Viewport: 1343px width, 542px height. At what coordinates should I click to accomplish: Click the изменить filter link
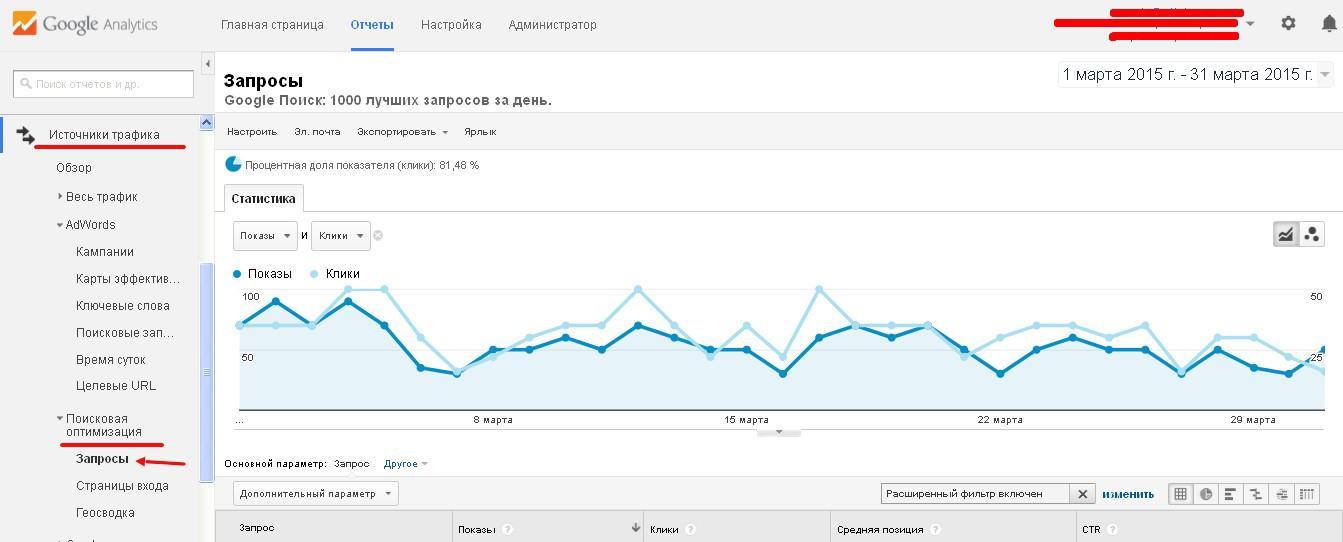[x=1128, y=494]
